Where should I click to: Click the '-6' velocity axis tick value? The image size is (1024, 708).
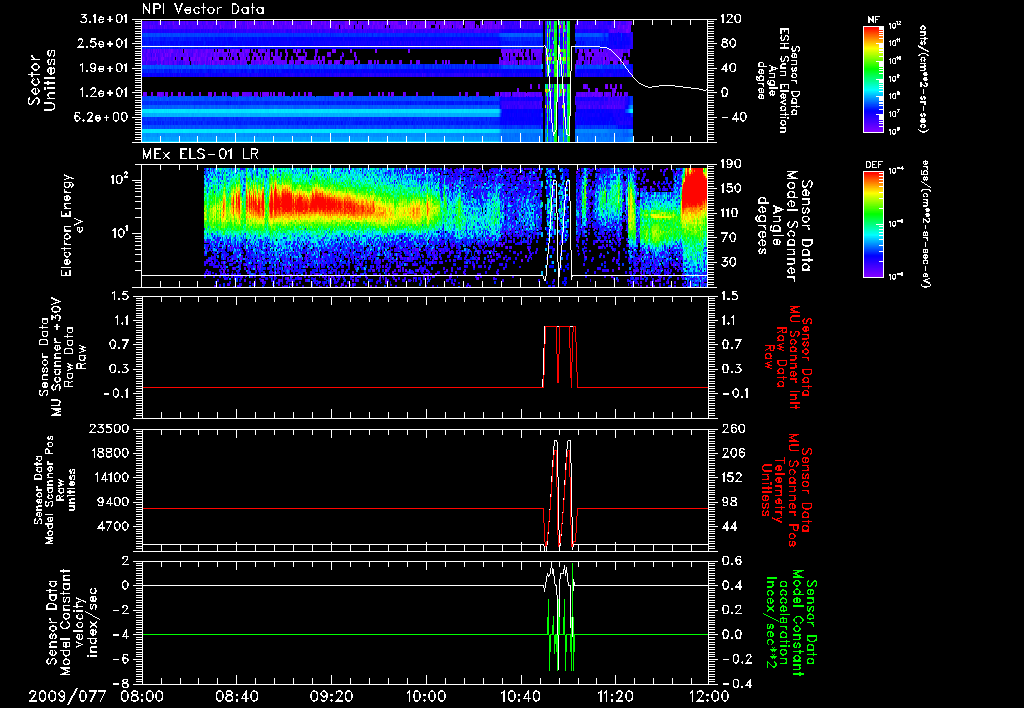tap(121, 659)
